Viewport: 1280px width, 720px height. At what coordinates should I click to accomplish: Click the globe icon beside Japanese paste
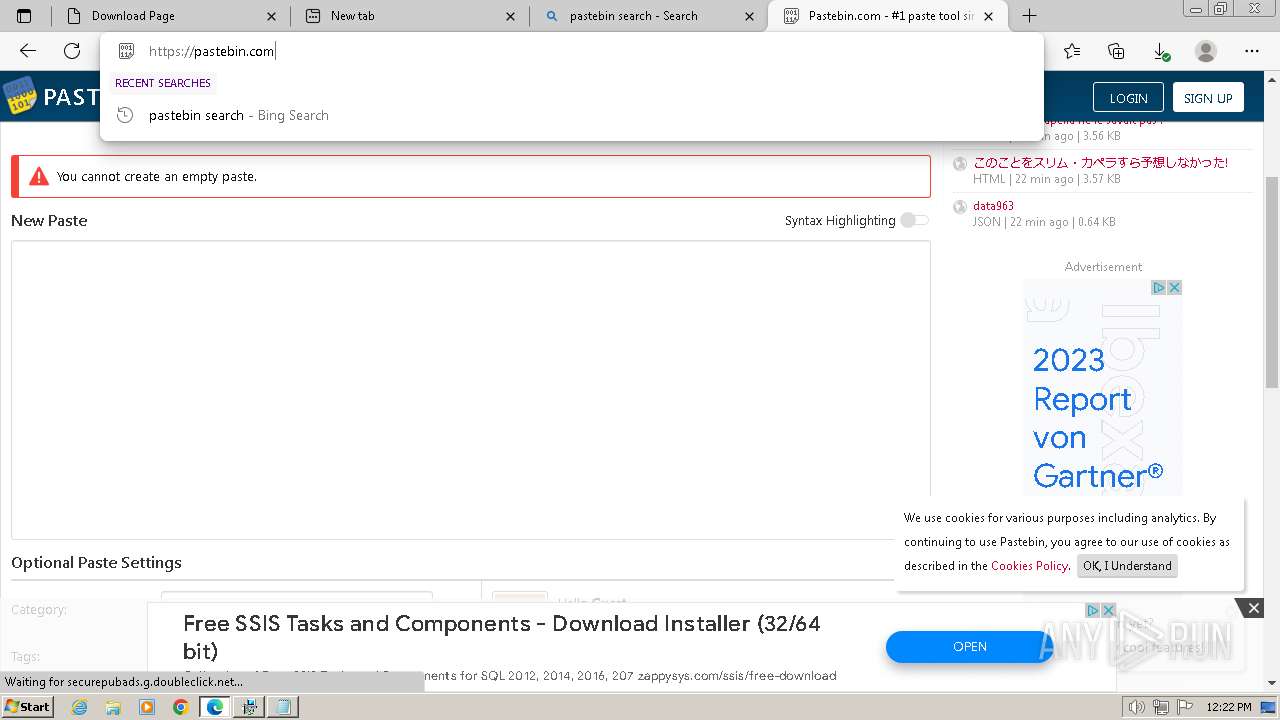[960, 163]
